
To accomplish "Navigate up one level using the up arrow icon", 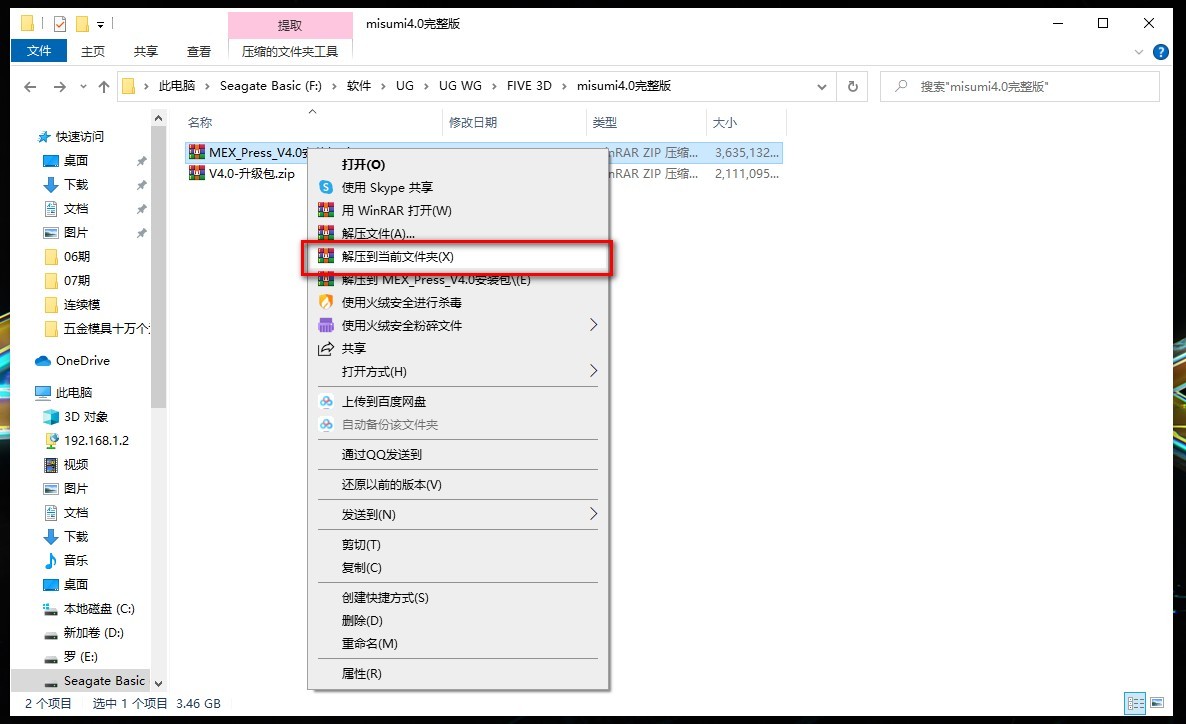I will [104, 86].
